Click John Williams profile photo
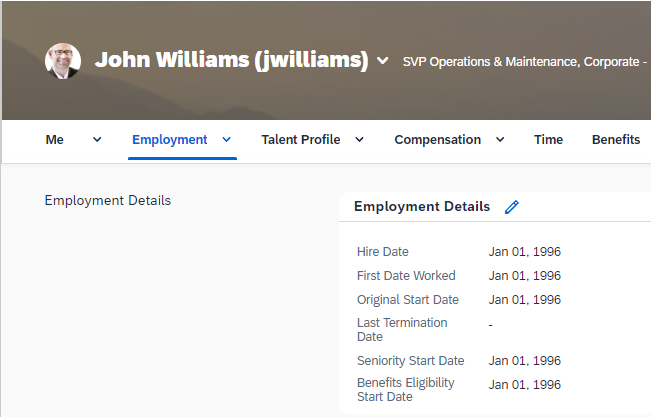 coord(63,61)
